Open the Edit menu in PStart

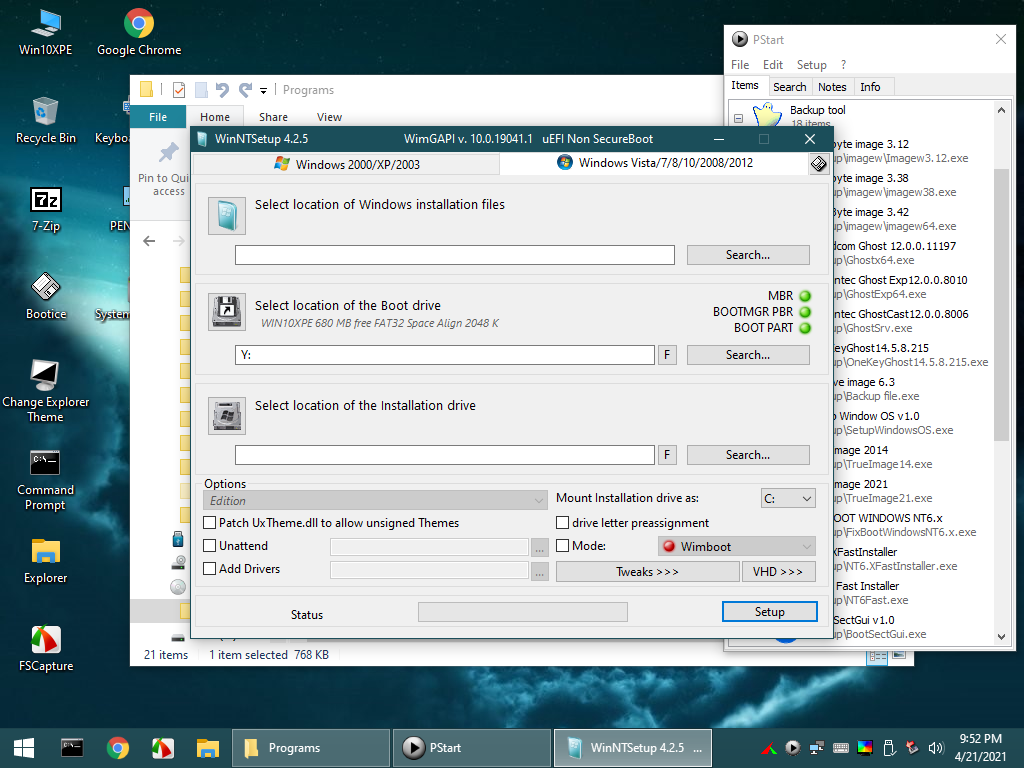pyautogui.click(x=773, y=65)
